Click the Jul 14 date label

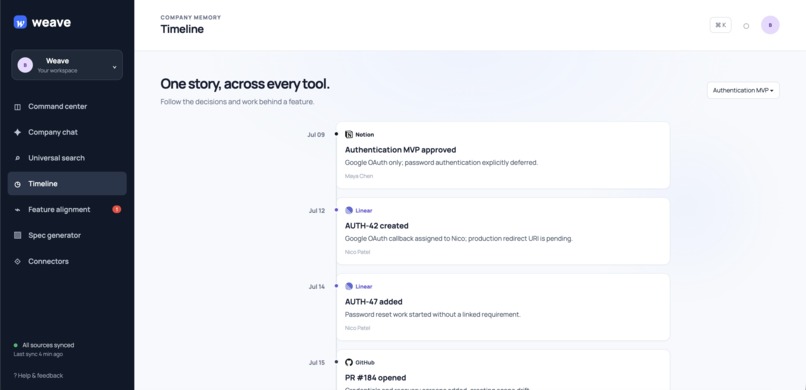317,287
